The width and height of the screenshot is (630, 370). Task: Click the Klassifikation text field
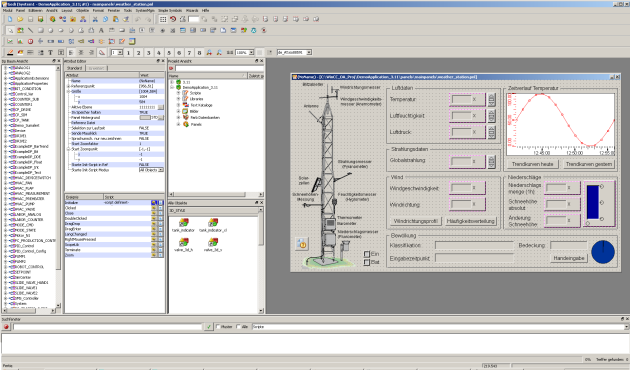474,245
